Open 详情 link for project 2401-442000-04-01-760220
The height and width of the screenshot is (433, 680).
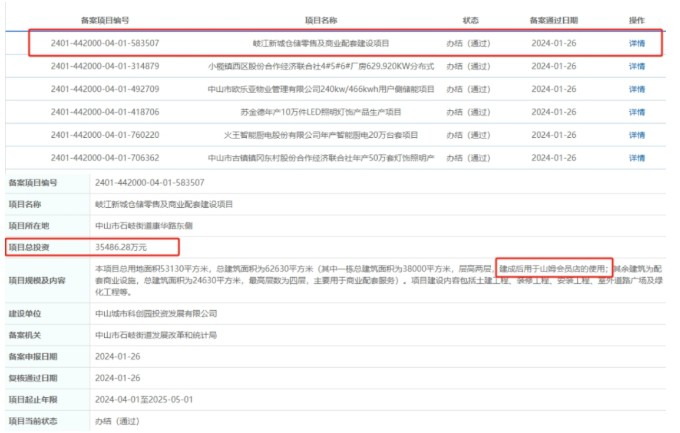coord(636,134)
